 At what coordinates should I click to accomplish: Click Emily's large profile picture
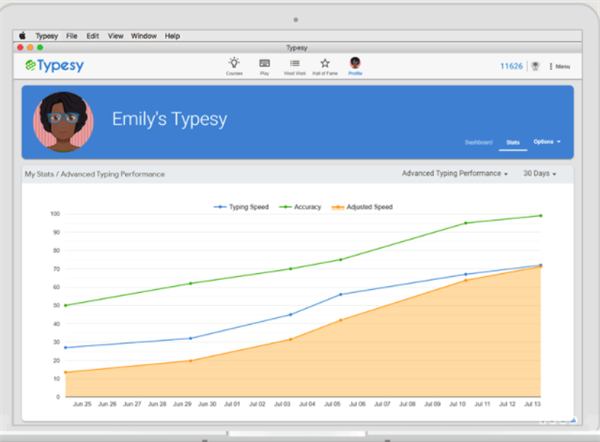[63, 122]
